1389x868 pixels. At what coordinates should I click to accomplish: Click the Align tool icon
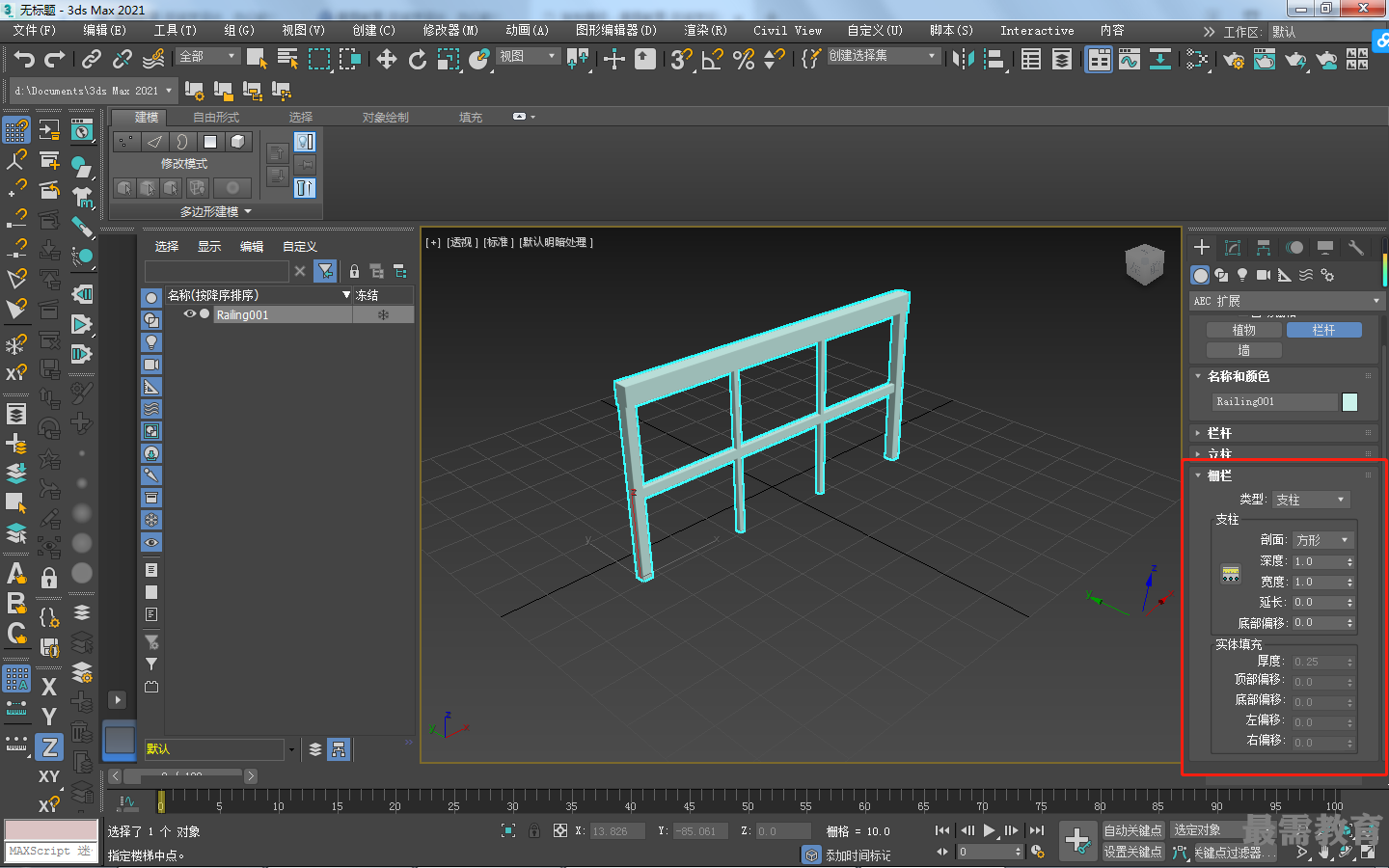[994, 60]
